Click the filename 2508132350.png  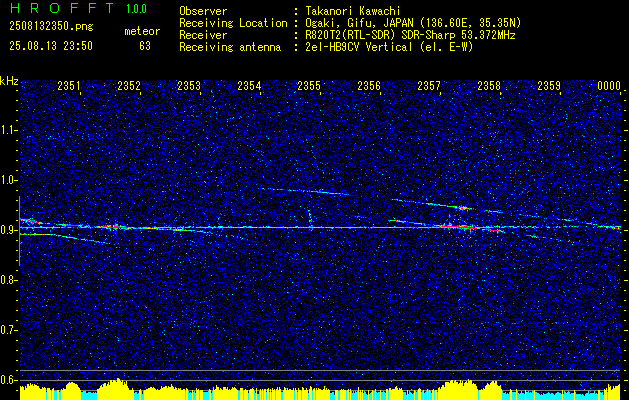[51, 27]
